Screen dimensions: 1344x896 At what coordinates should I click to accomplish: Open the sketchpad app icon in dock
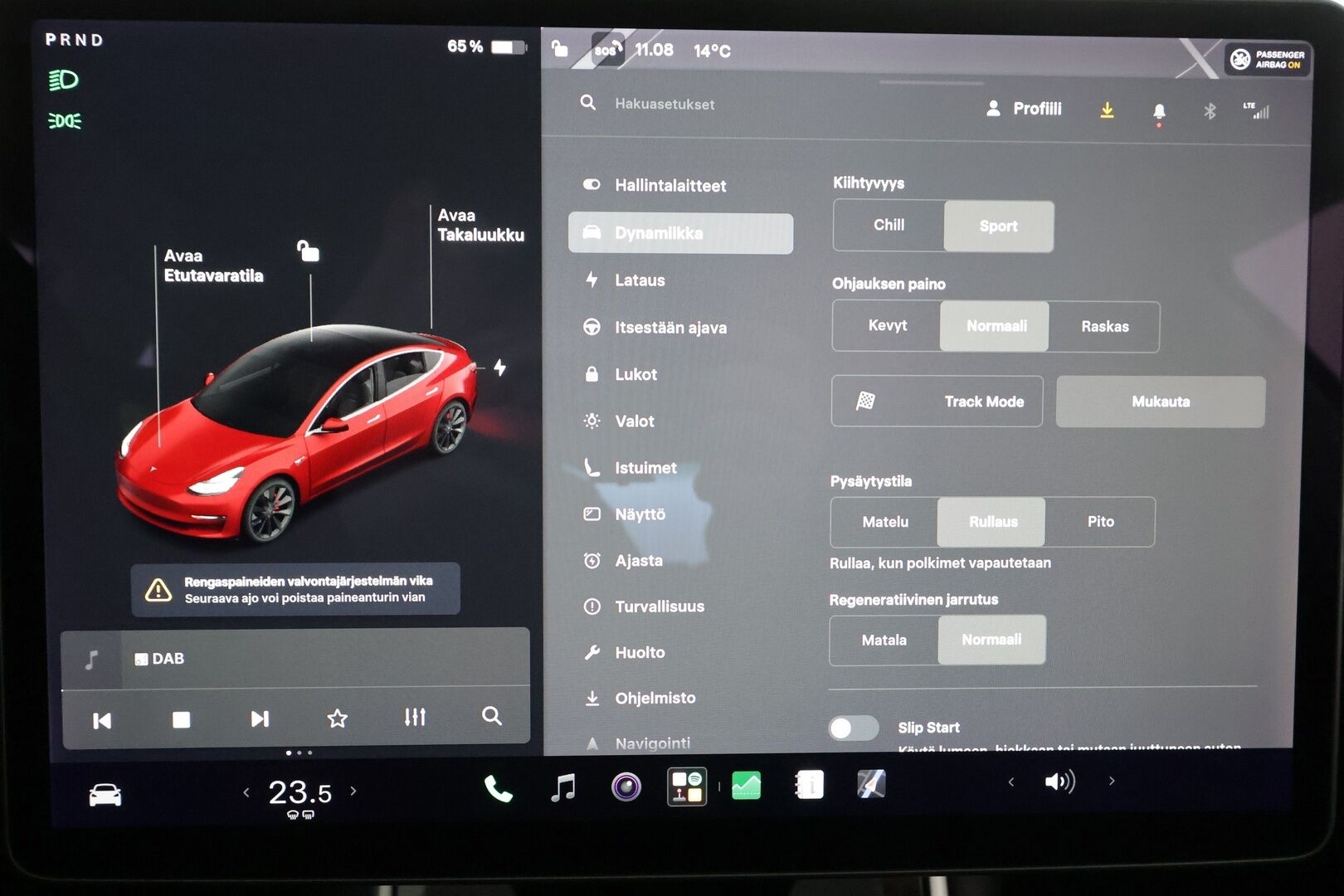pyautogui.click(x=871, y=783)
